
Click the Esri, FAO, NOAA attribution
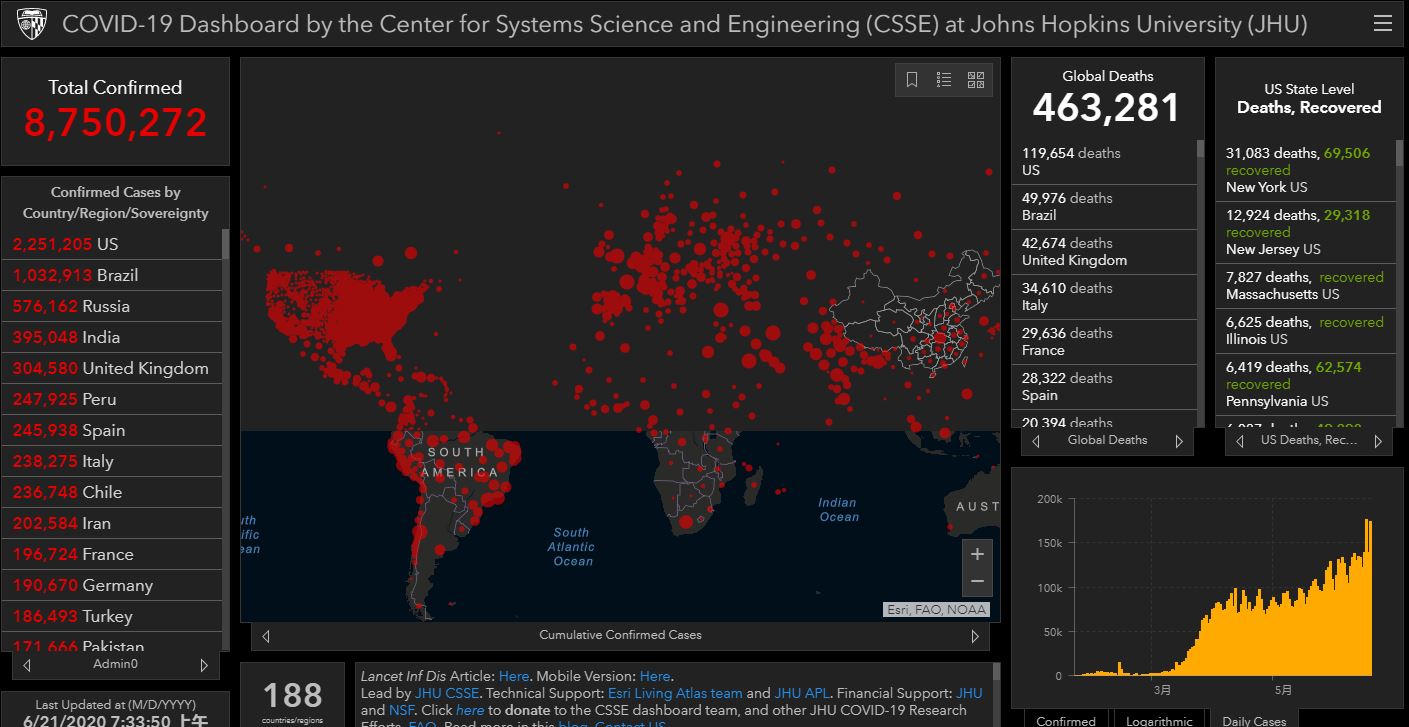point(937,610)
